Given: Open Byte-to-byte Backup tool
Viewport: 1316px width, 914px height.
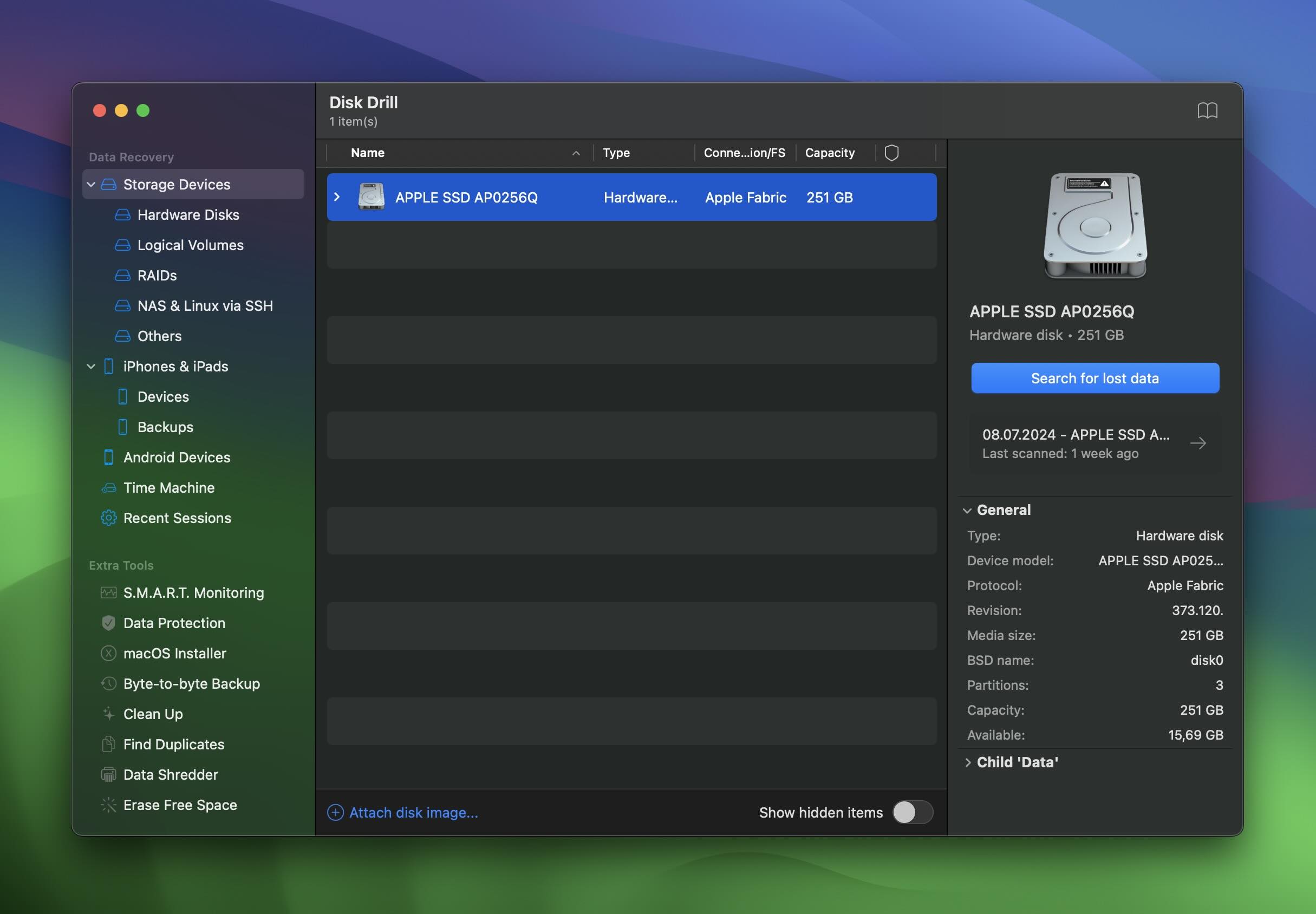Looking at the screenshot, I should 191,684.
